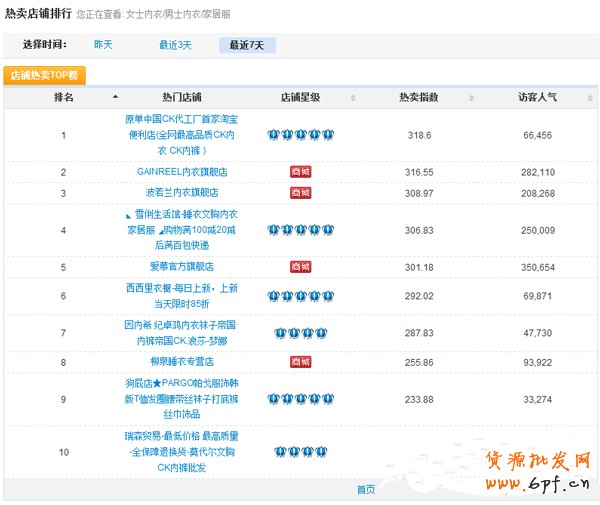Select the 昨天 time range

point(103,45)
